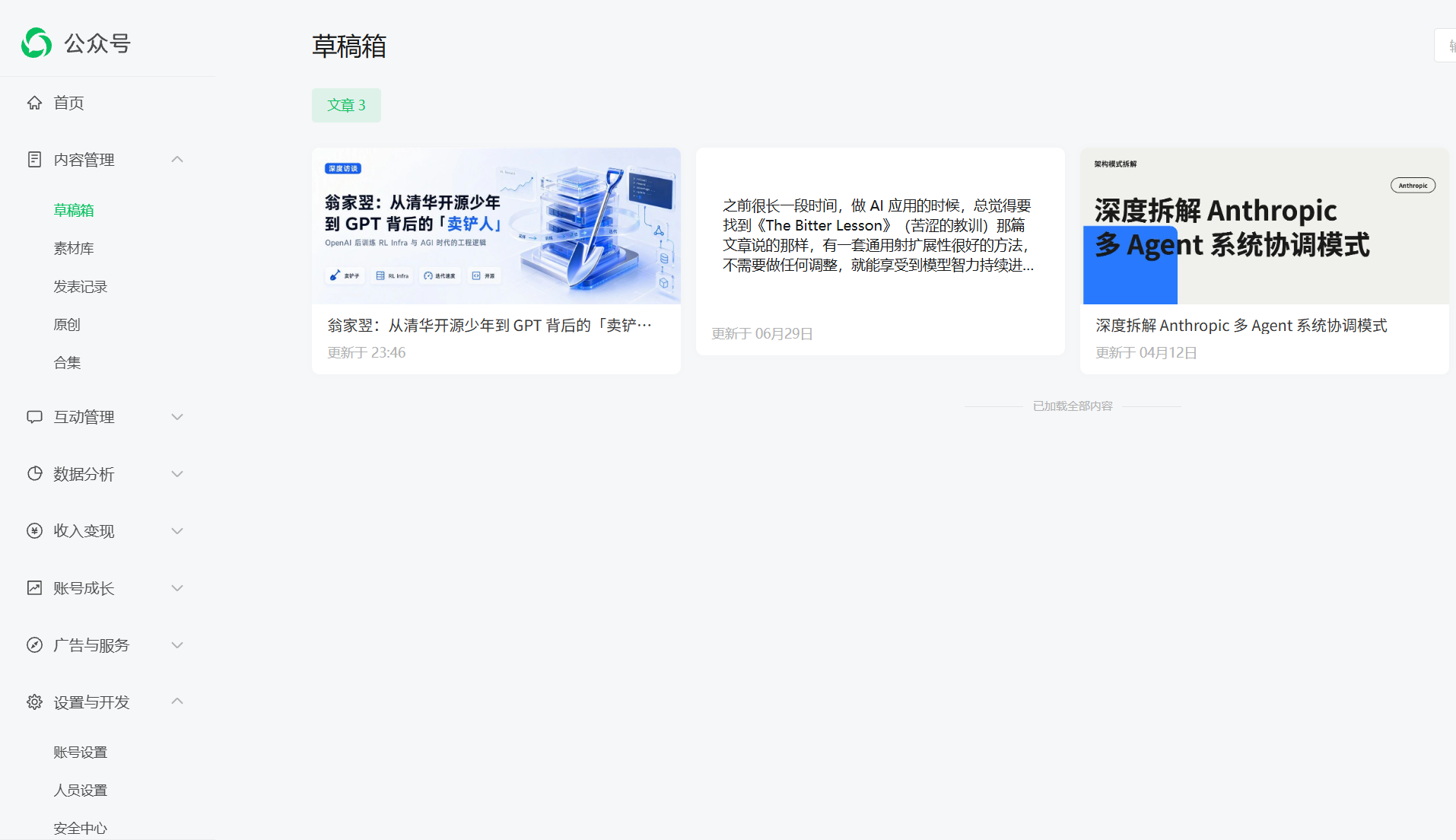Expand the 互动管理 section chevron
Screen dimensions: 1456x840
177,417
